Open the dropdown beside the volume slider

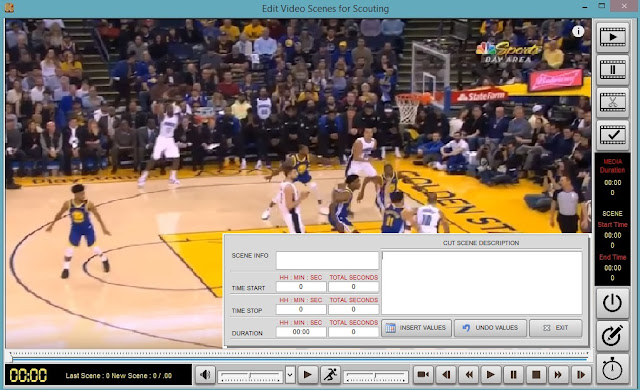pos(290,374)
